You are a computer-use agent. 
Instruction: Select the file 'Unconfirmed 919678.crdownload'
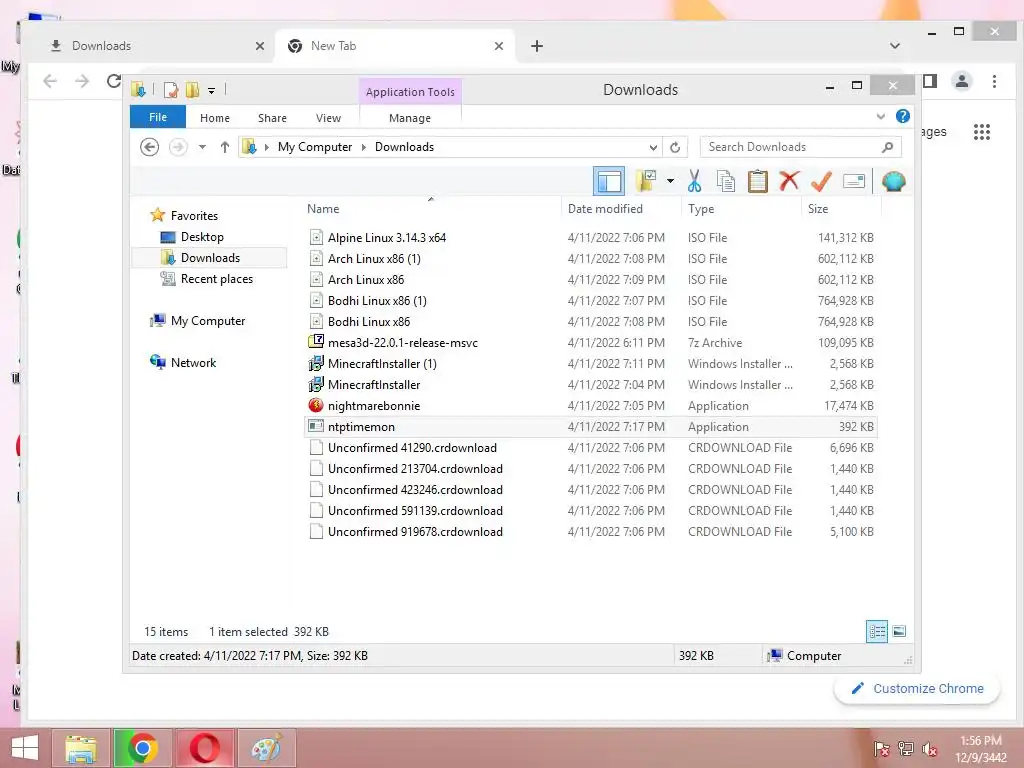click(x=415, y=532)
